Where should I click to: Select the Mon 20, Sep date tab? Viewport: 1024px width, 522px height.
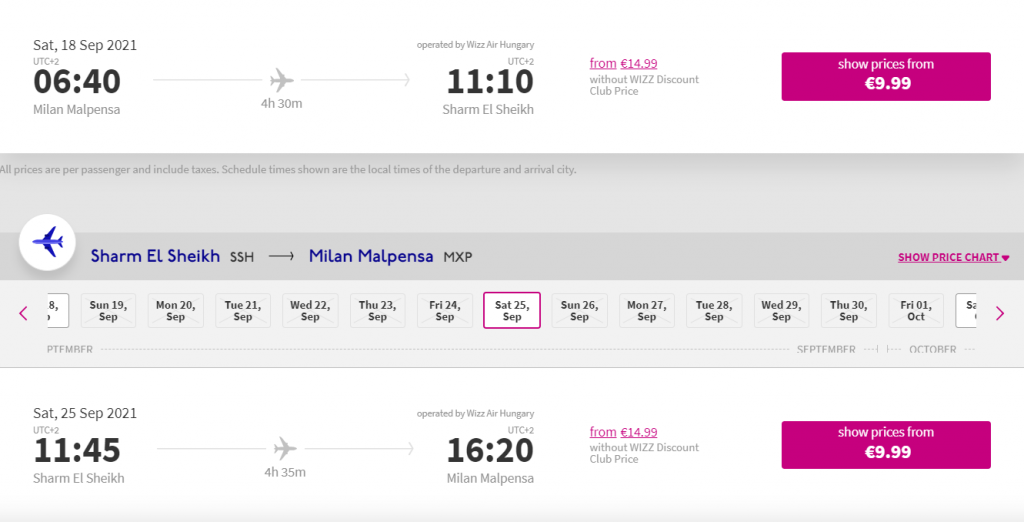176,311
